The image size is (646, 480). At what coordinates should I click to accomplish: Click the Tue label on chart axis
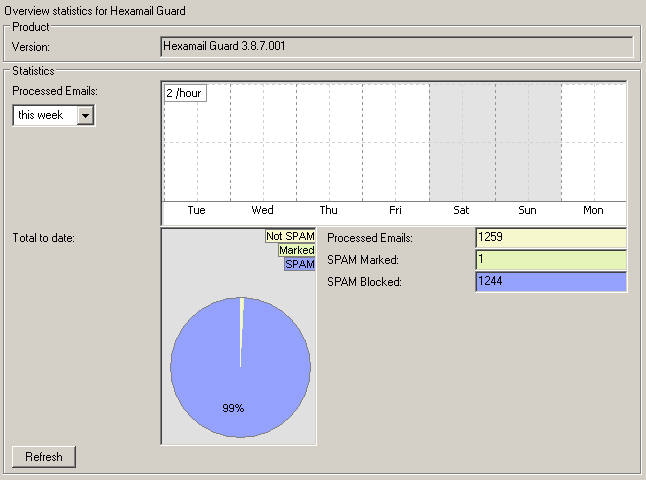(196, 211)
